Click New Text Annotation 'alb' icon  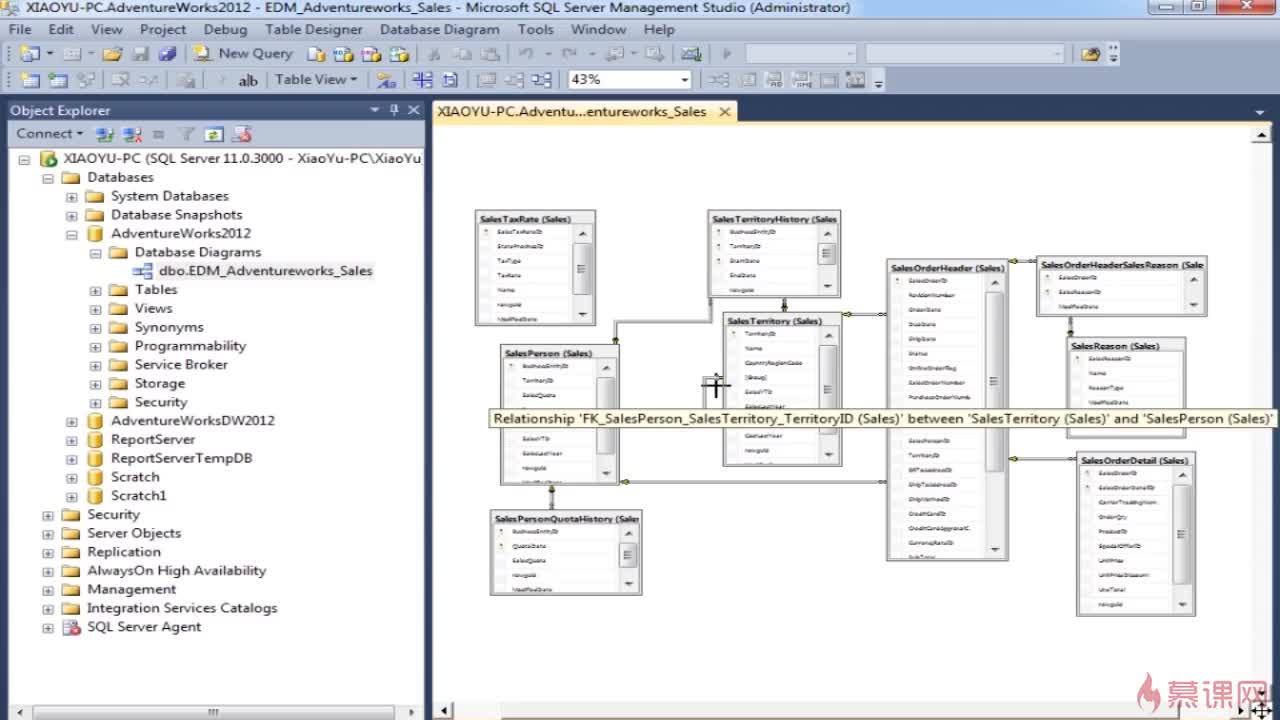pyautogui.click(x=247, y=80)
